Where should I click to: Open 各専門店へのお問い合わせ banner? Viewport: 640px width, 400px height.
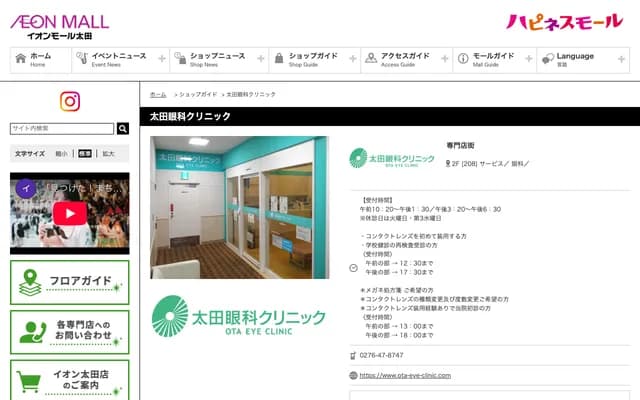70,332
